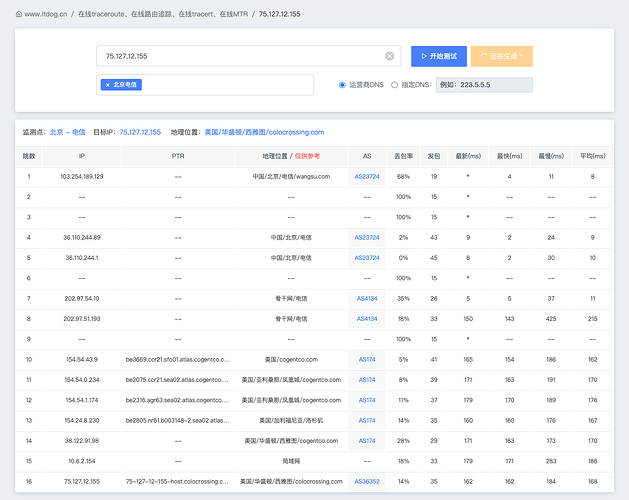Click location 中国/北京/电信/wangsu.com cell
Screen dimensions: 629x500
(291, 177)
